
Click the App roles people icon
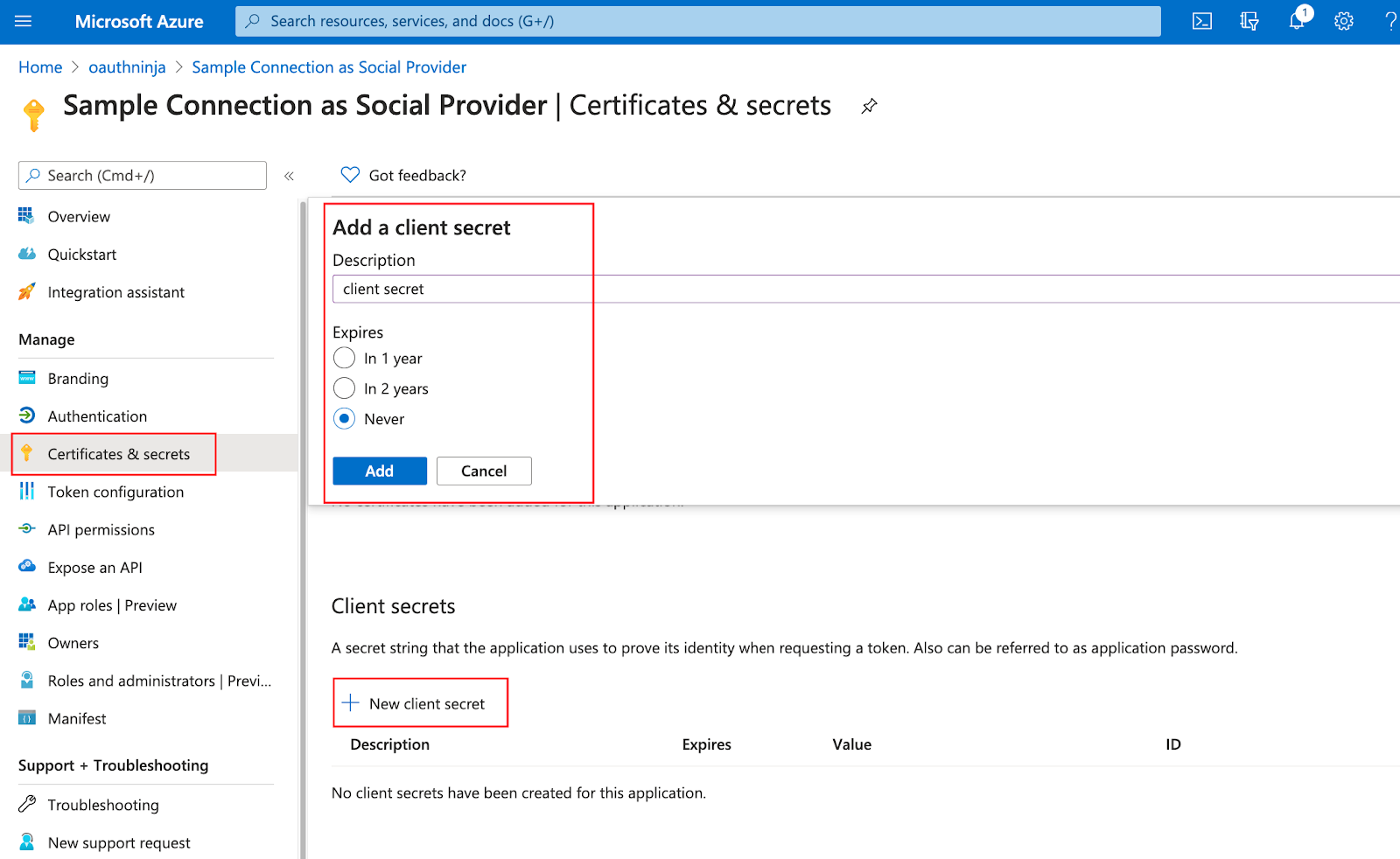click(27, 604)
